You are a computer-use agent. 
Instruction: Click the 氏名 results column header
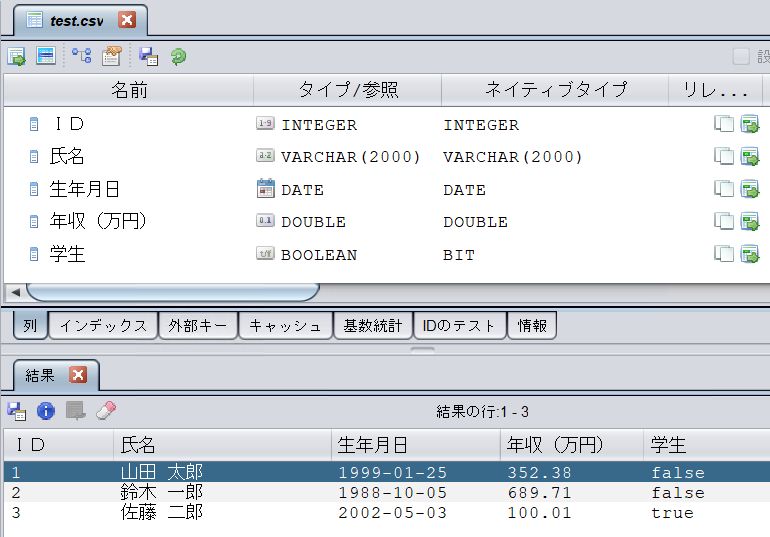(x=222, y=445)
